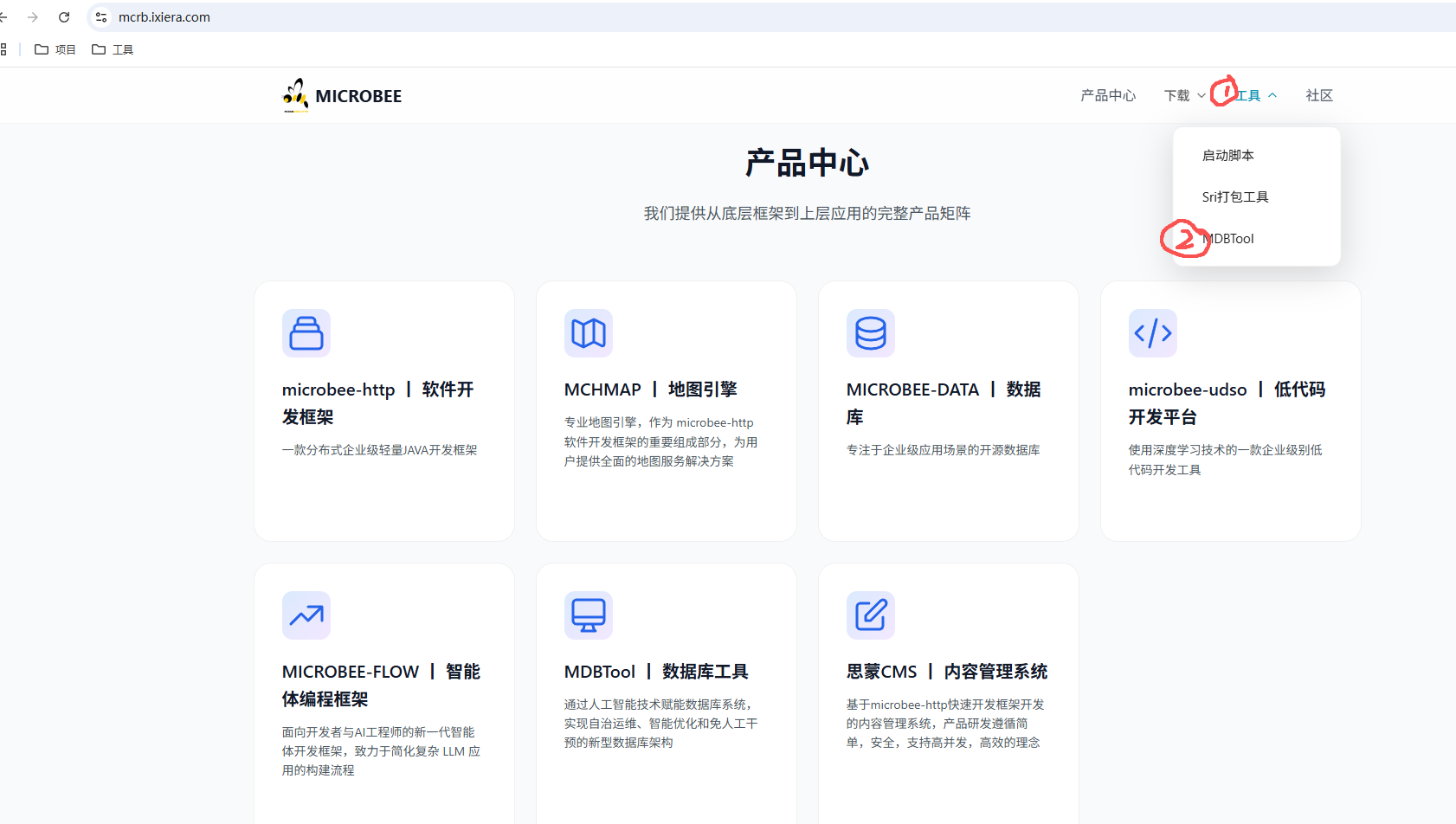
Task: Expand the 下载 dropdown menu
Action: pos(1184,95)
